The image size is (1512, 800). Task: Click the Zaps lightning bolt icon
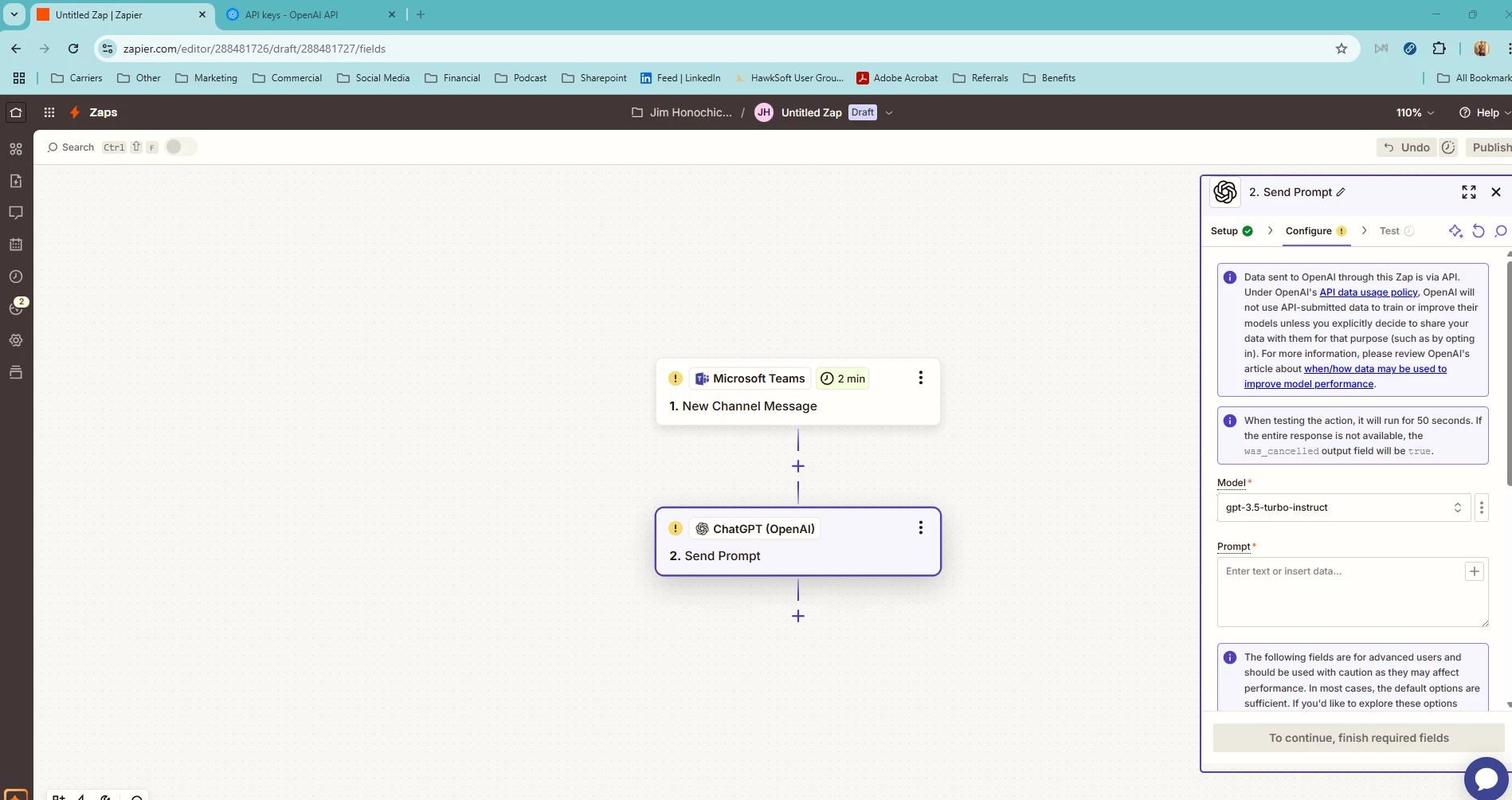tap(75, 112)
